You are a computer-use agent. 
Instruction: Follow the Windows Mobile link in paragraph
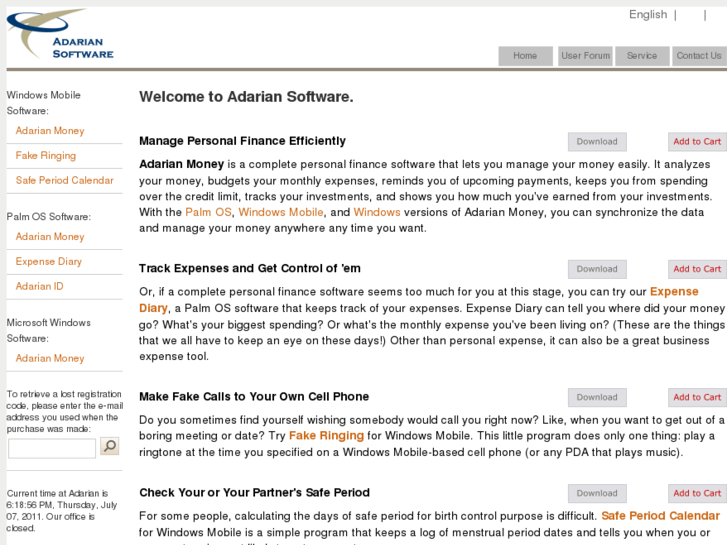click(x=281, y=212)
